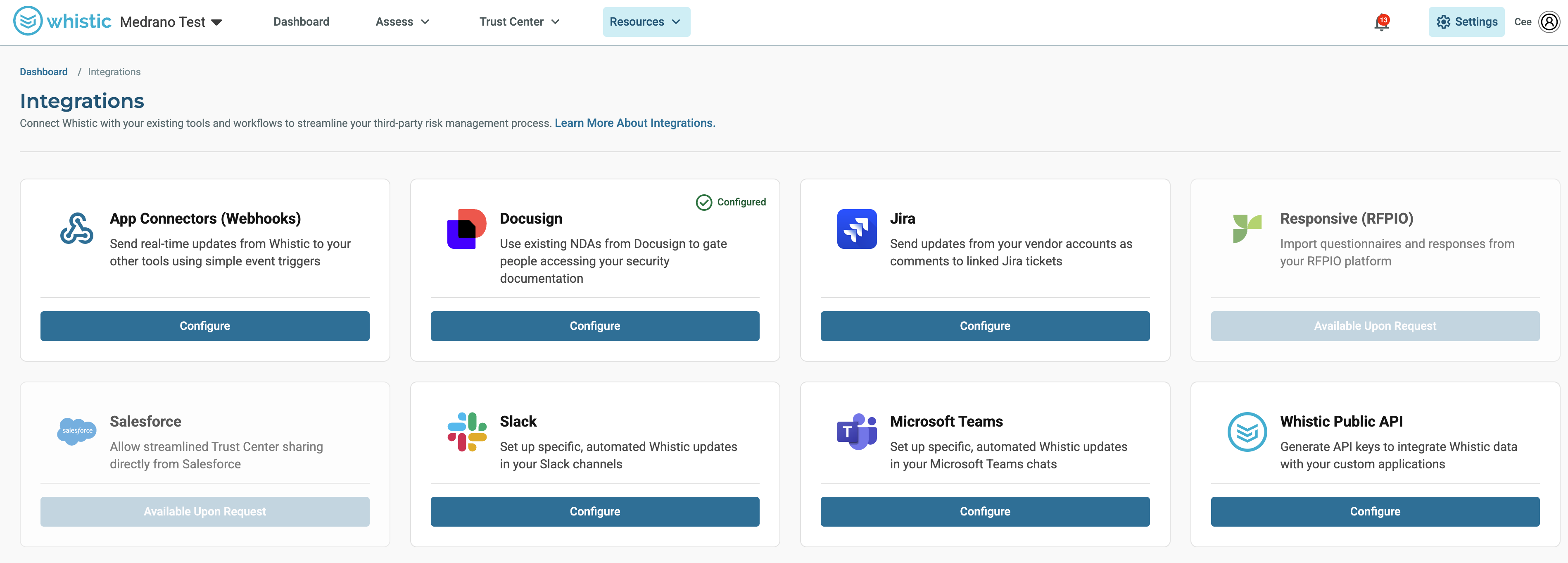Click the Jira card title
The width and height of the screenshot is (1568, 563).
902,219
